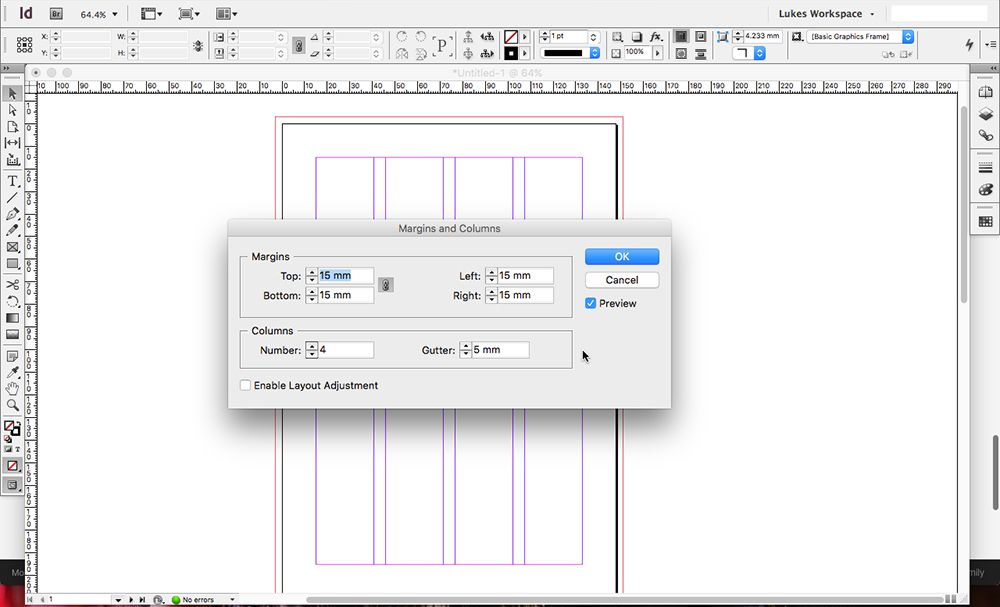Cancel the Margins and Columns dialog

621,280
